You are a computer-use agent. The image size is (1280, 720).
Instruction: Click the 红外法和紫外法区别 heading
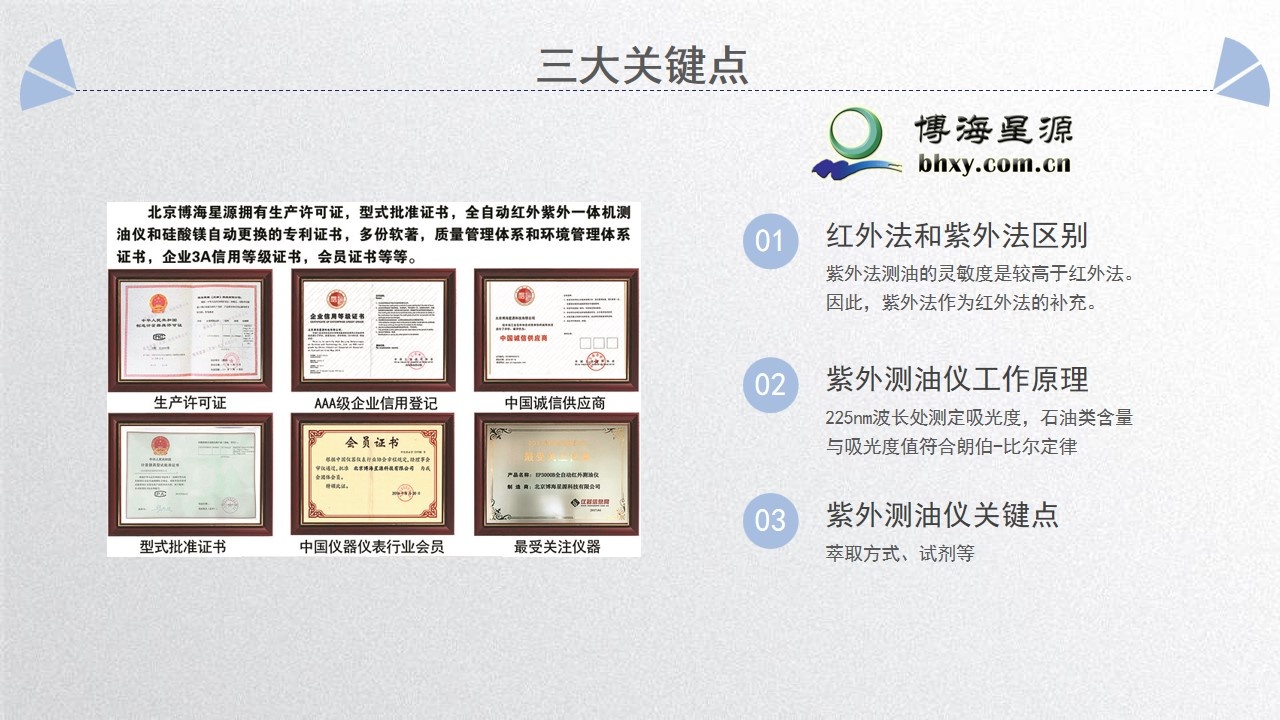[956, 236]
